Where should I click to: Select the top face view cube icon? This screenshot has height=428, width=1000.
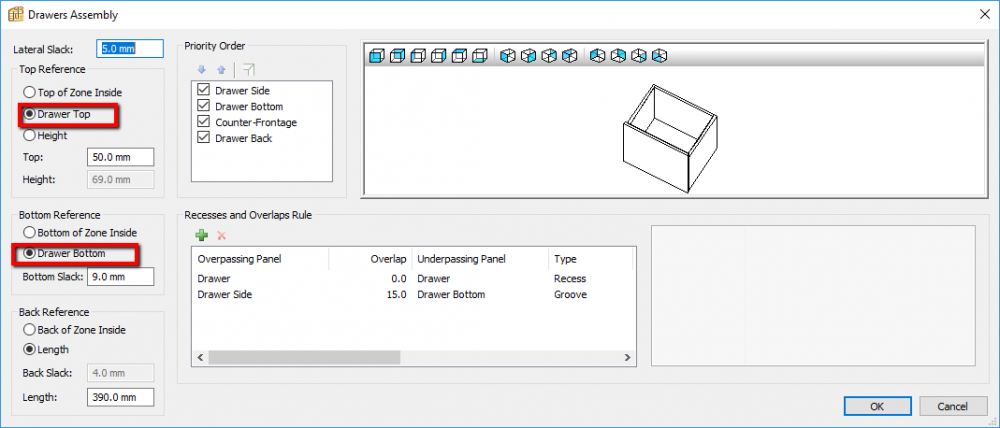point(459,56)
